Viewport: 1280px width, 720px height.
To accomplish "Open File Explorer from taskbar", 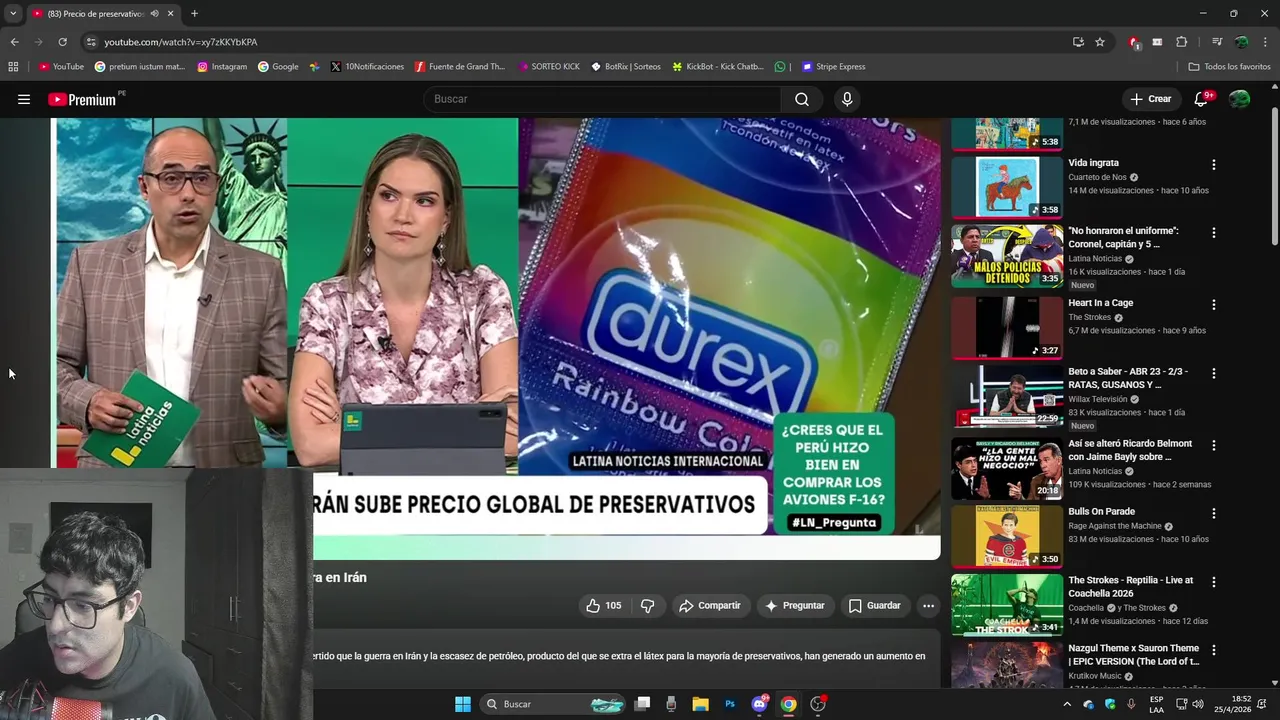I will [701, 704].
